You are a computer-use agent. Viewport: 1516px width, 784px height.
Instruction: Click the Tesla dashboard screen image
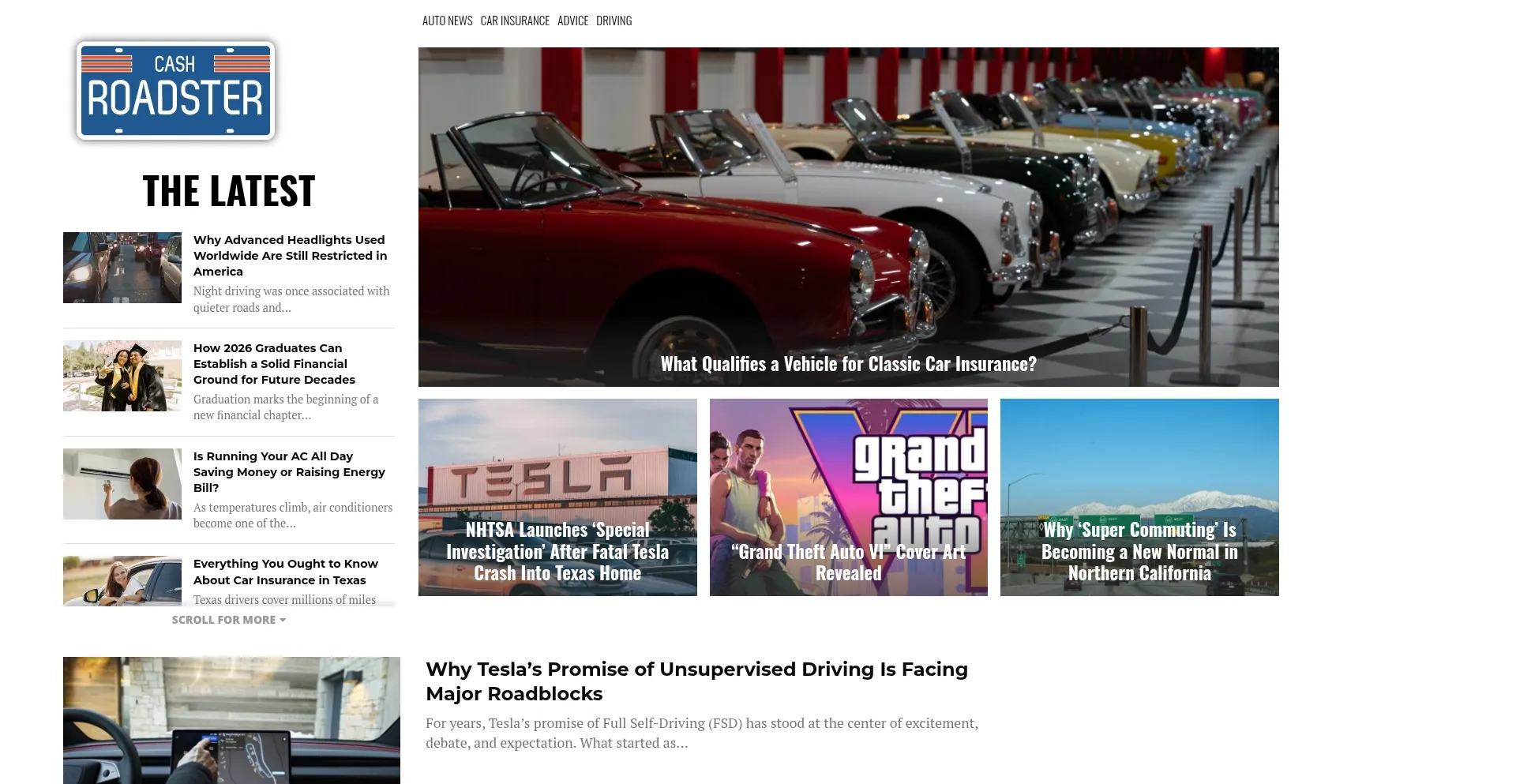pos(231,720)
